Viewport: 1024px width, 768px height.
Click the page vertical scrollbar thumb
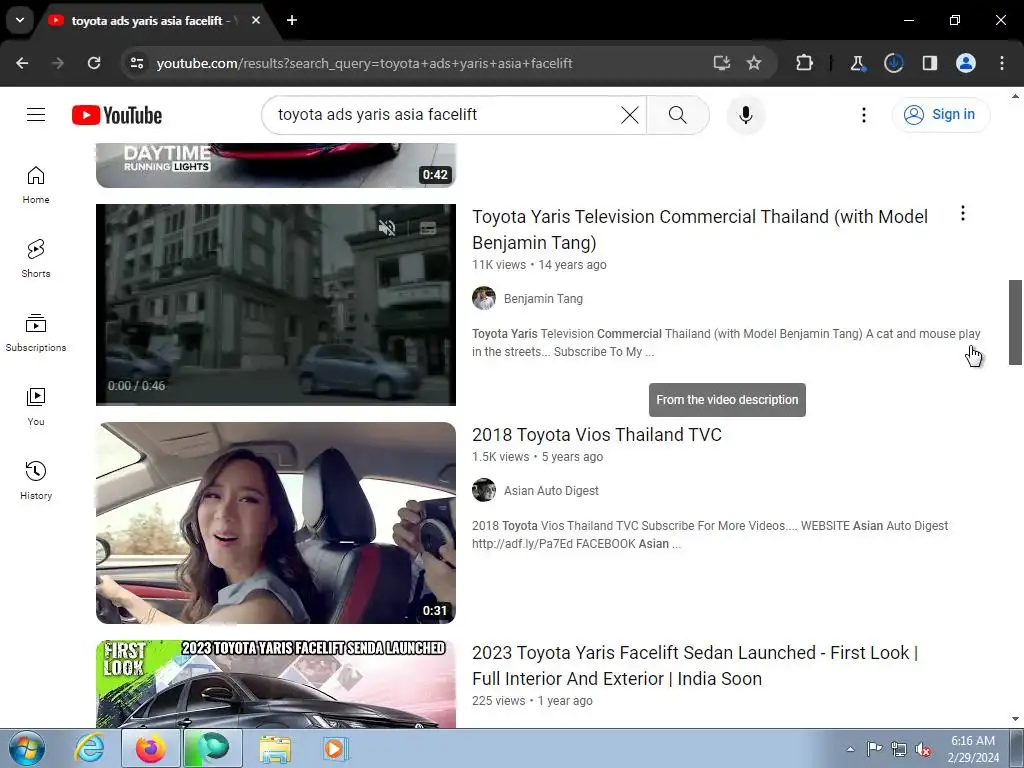tap(1015, 322)
